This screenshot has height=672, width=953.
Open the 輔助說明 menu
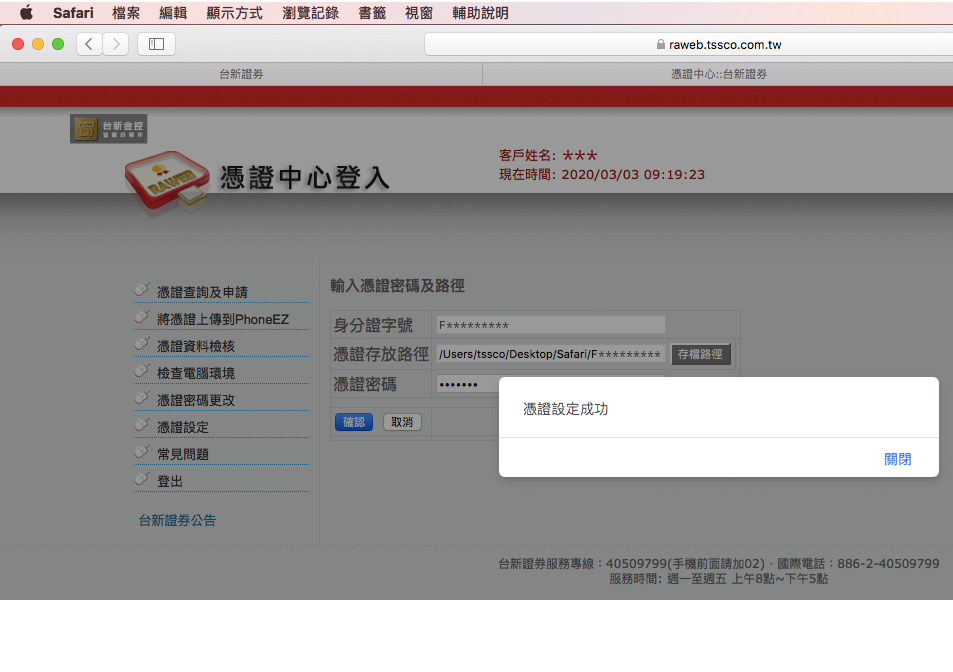pyautogui.click(x=480, y=13)
